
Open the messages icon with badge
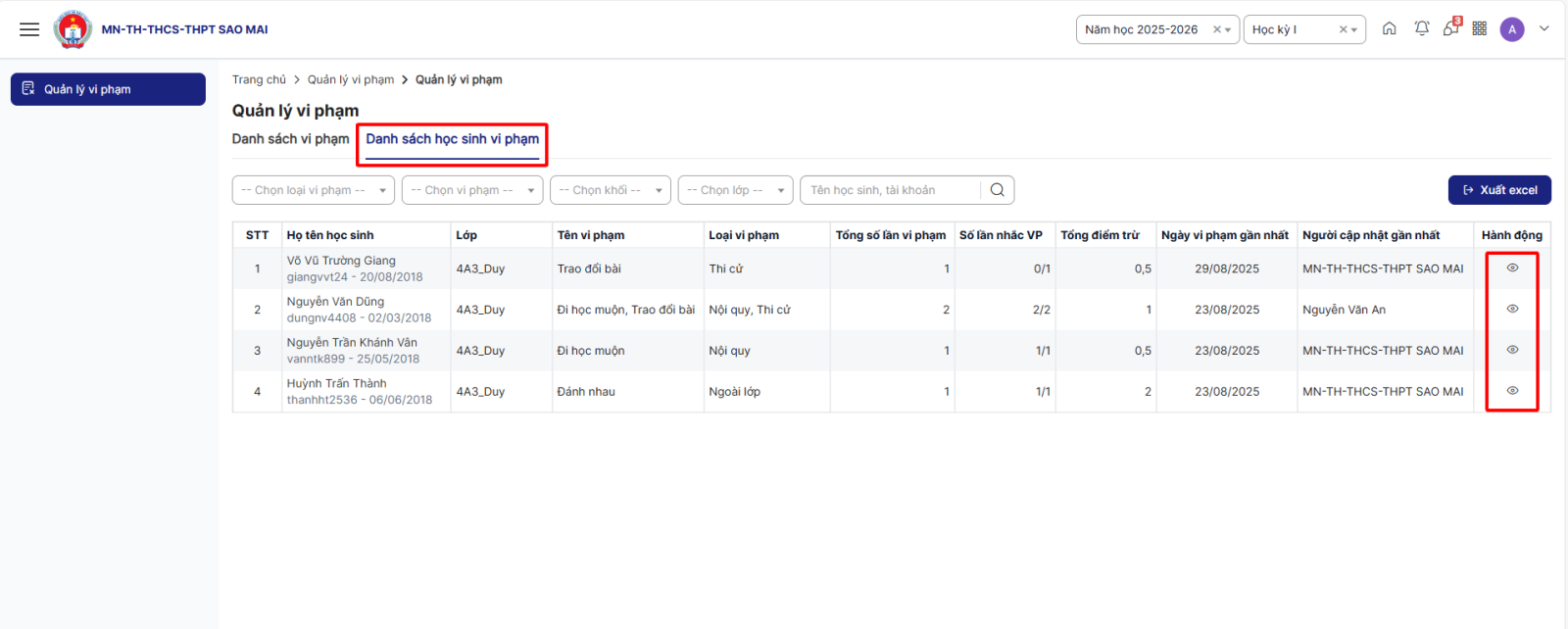tap(1450, 29)
